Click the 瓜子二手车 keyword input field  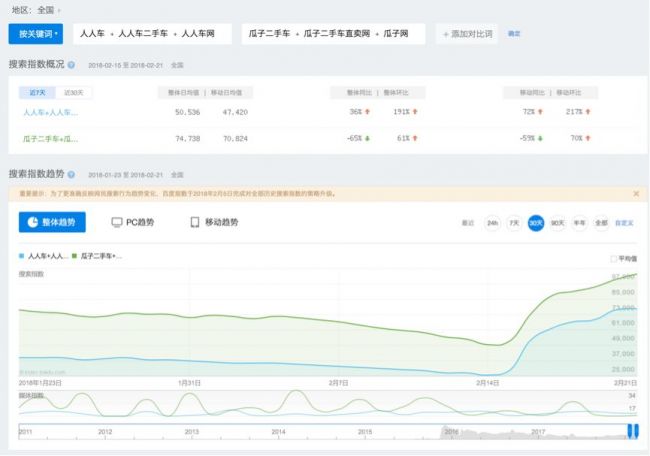(333, 34)
